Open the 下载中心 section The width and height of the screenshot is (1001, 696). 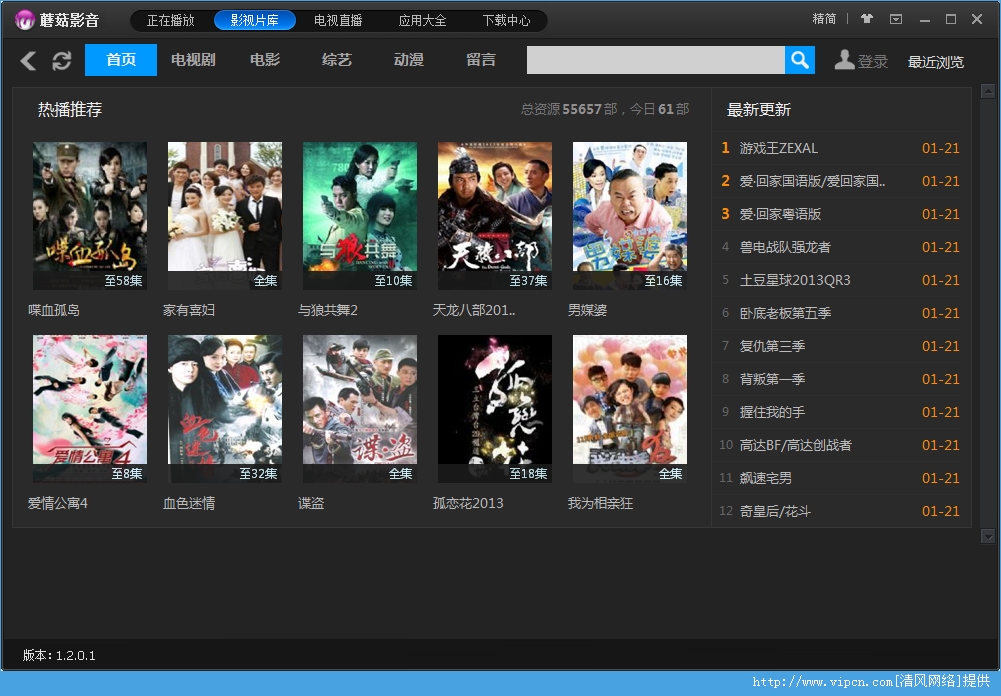coord(505,19)
